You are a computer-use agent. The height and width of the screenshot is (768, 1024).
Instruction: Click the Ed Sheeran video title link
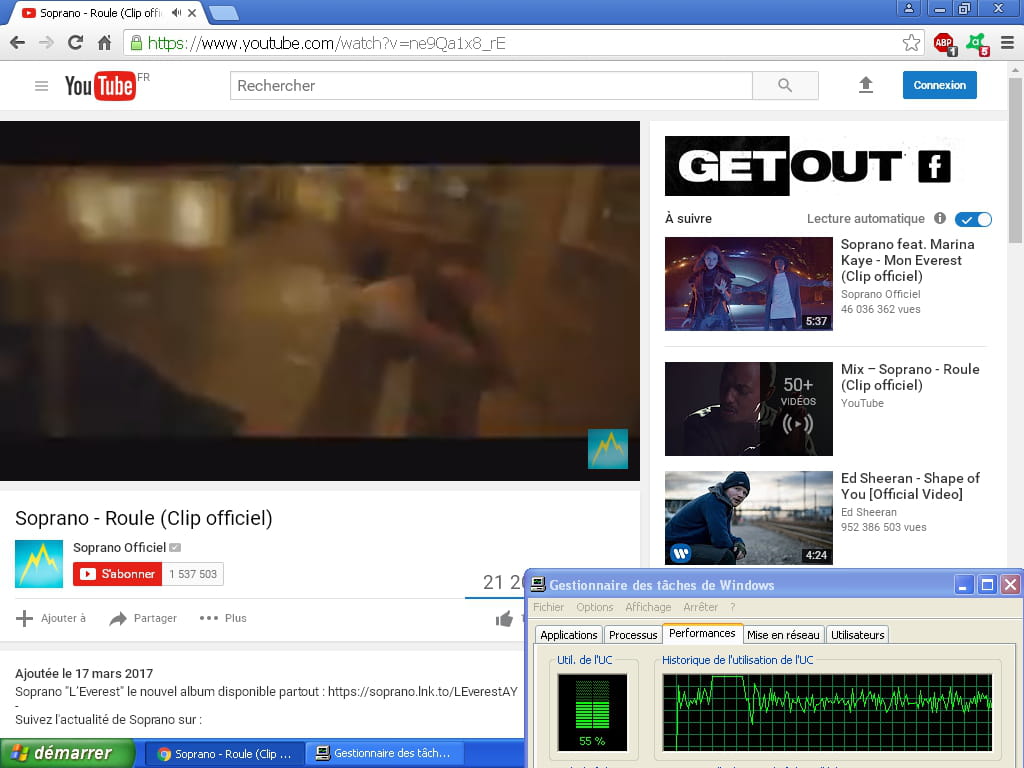(x=910, y=486)
